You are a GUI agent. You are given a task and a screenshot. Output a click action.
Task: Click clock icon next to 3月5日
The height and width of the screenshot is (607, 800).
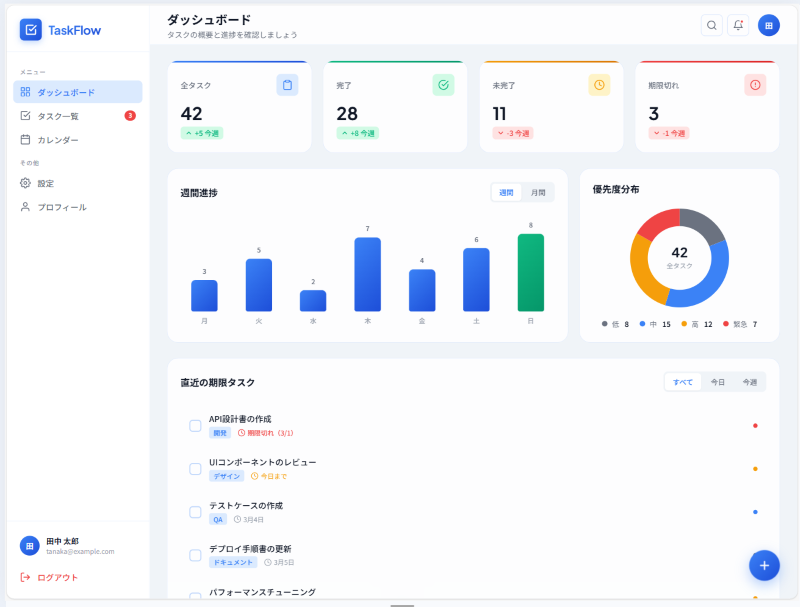click(x=267, y=562)
